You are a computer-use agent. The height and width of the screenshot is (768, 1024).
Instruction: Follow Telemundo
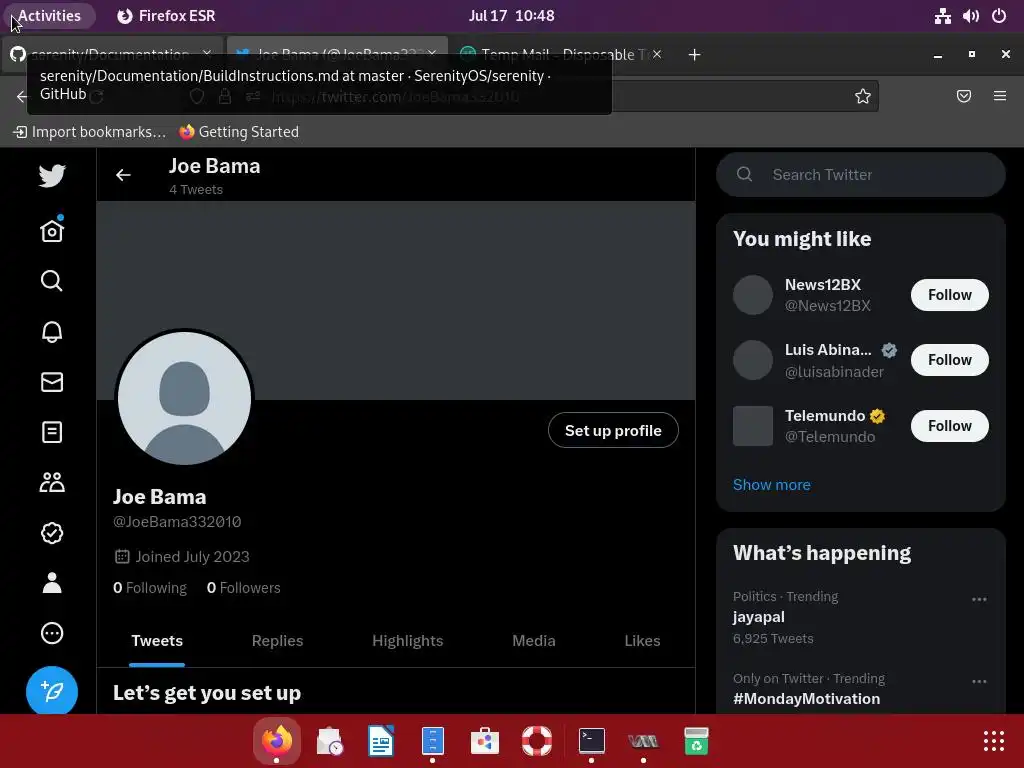pos(950,426)
